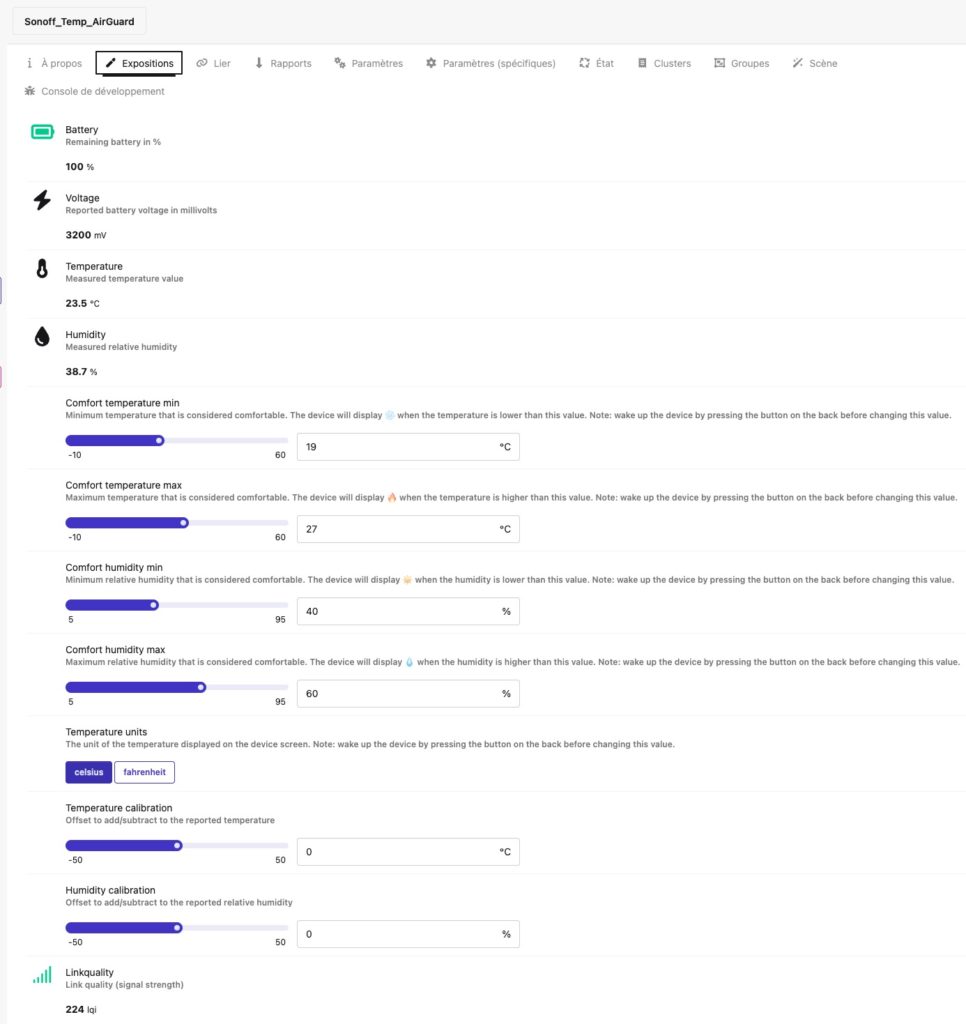Open the Groupes tab
This screenshot has height=1024, width=966.
pos(742,63)
